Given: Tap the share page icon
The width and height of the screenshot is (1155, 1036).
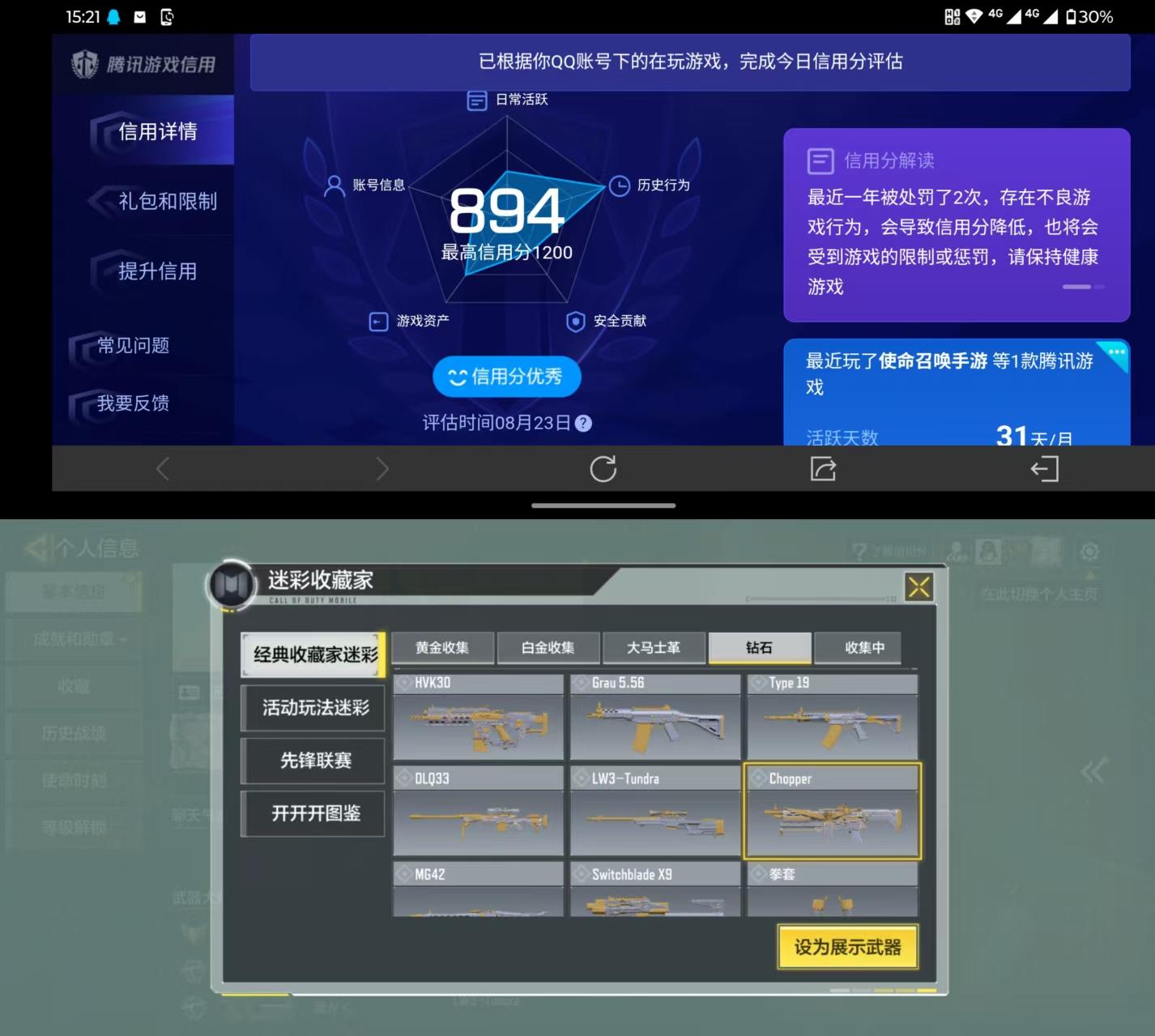Looking at the screenshot, I should click(x=824, y=469).
